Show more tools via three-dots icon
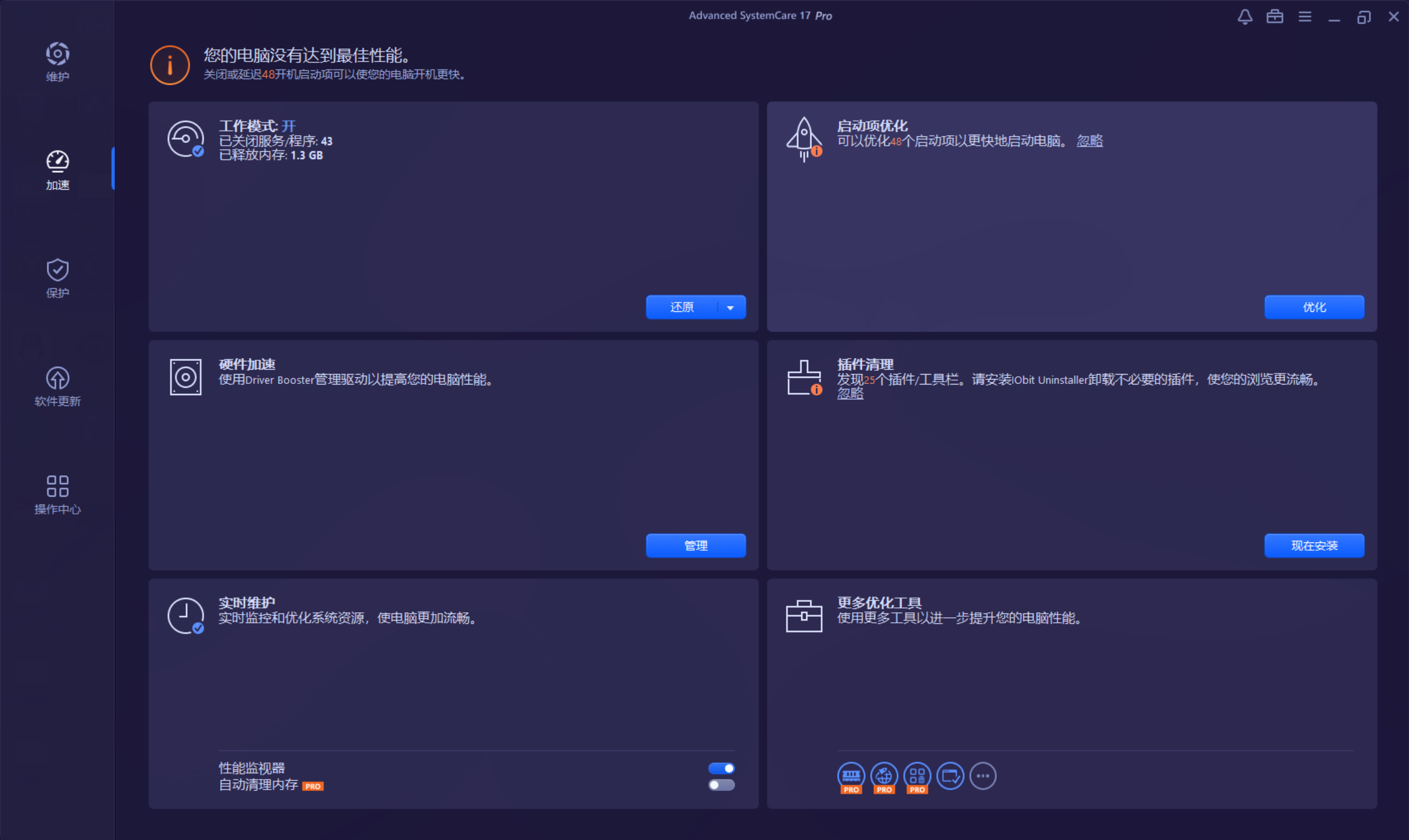Image resolution: width=1409 pixels, height=840 pixels. [x=982, y=776]
